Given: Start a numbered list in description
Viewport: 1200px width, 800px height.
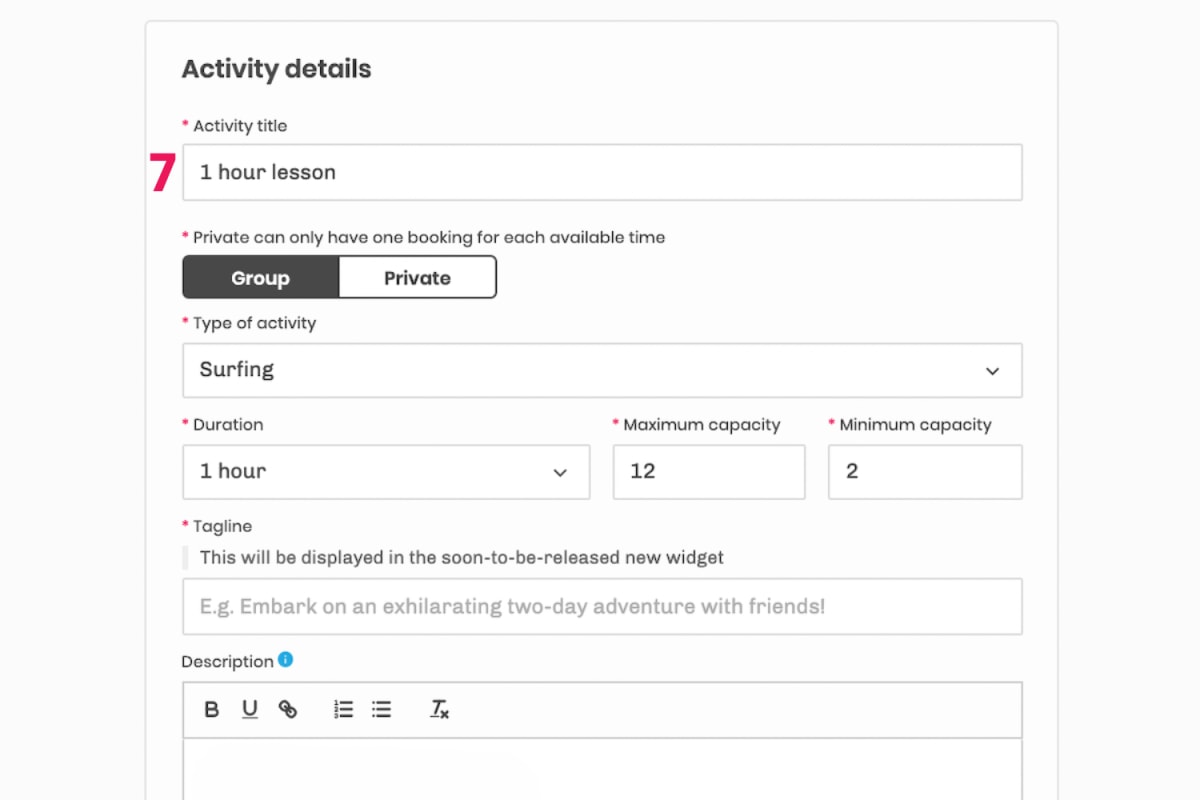Looking at the screenshot, I should click(x=343, y=710).
